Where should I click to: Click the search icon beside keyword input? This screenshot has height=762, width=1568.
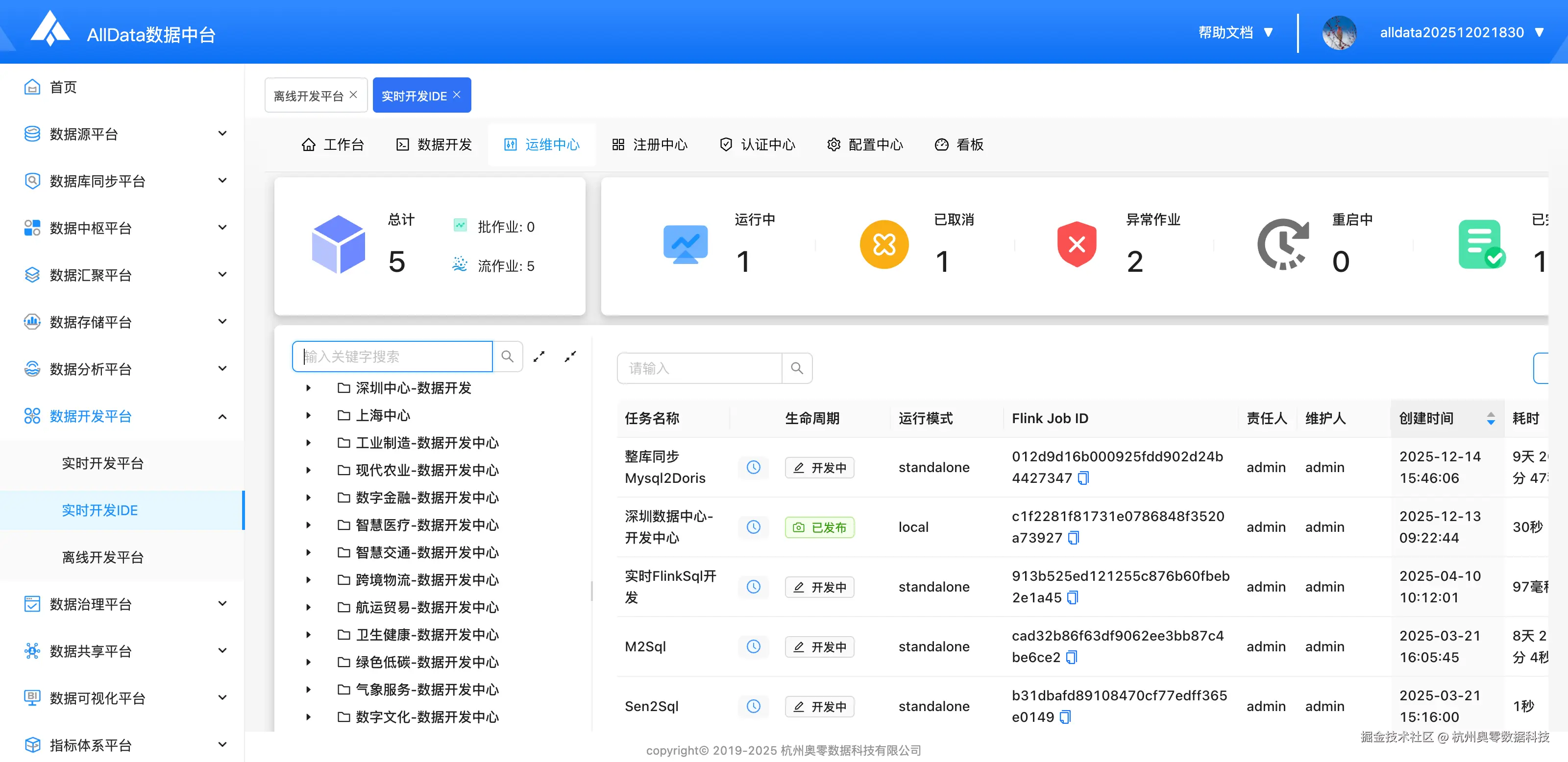click(x=507, y=357)
